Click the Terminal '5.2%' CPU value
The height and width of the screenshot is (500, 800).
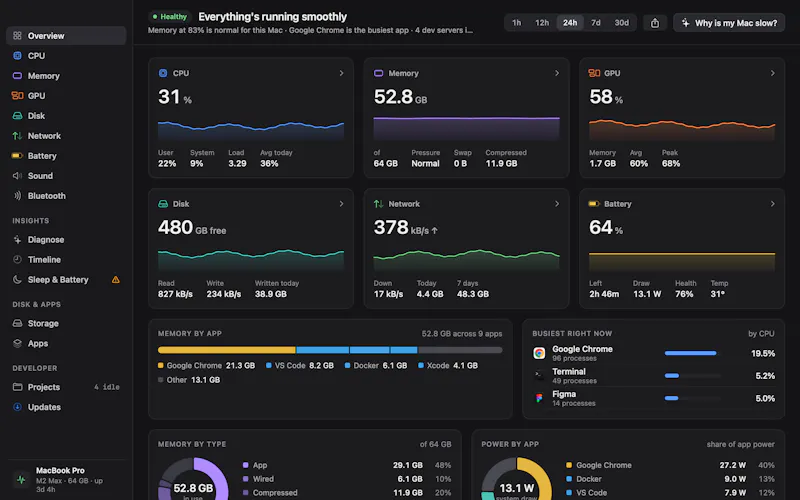pos(765,376)
